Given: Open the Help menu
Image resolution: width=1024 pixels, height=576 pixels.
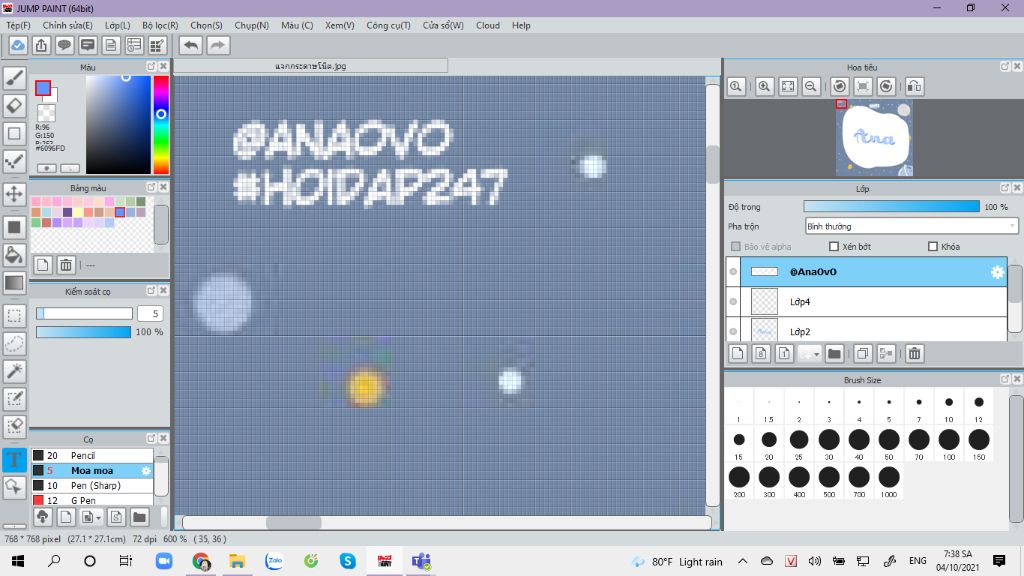Looking at the screenshot, I should click(521, 25).
